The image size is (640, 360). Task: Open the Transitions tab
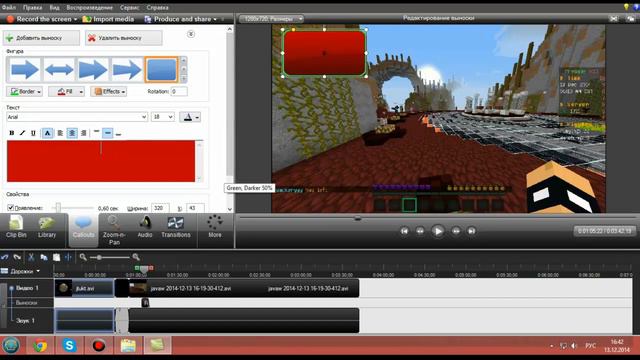[176, 228]
